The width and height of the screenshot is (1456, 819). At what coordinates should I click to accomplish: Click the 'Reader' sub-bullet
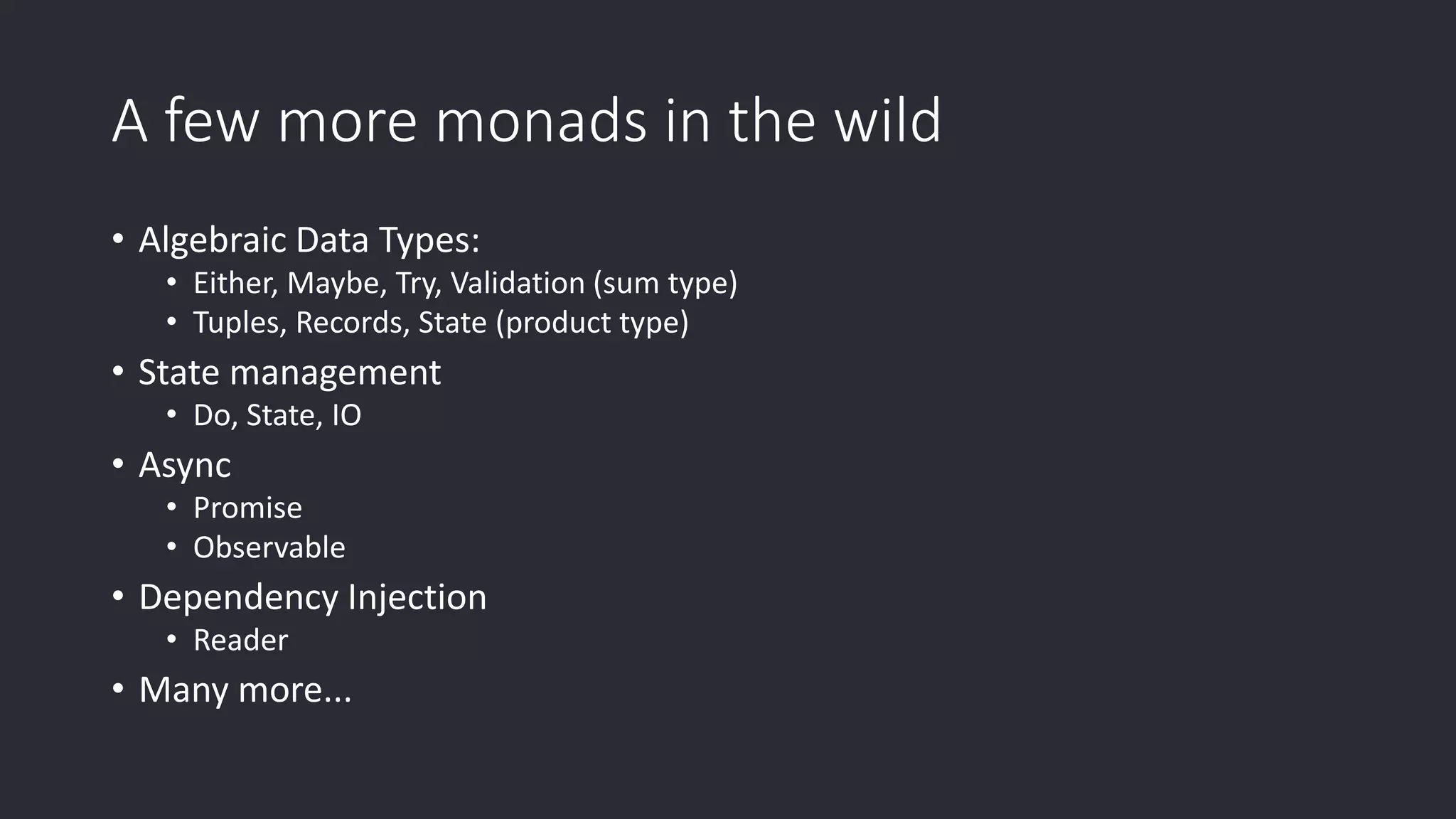[240, 640]
